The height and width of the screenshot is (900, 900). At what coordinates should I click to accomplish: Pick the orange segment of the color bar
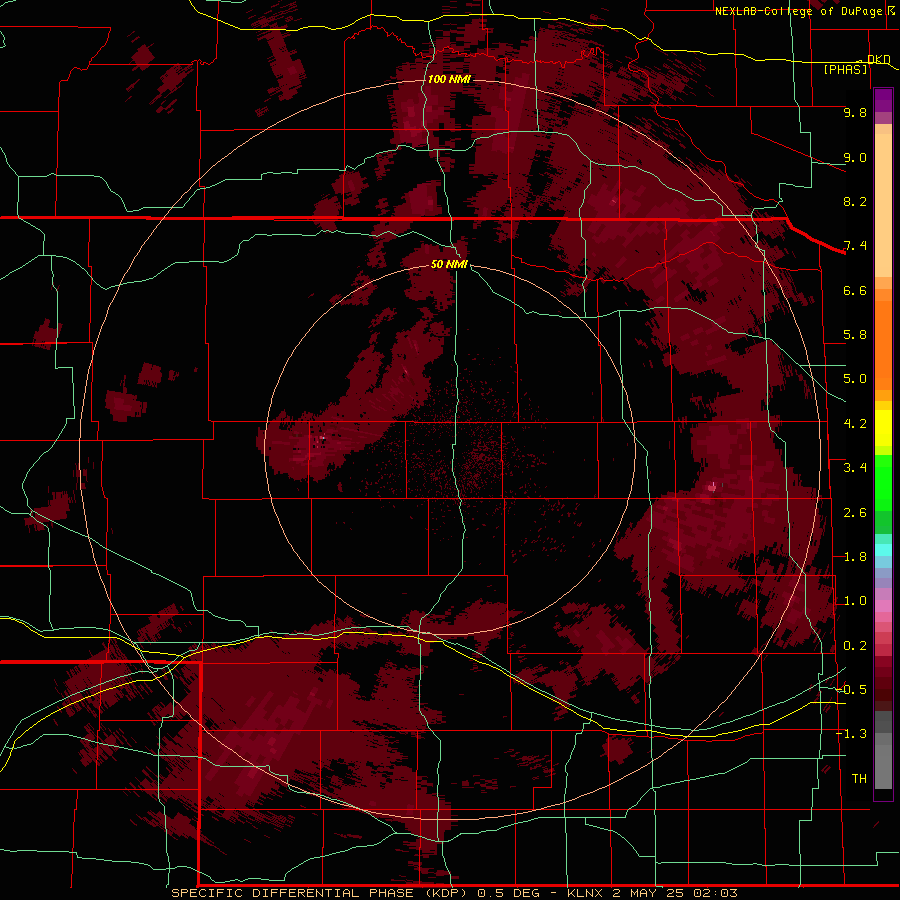(x=883, y=344)
